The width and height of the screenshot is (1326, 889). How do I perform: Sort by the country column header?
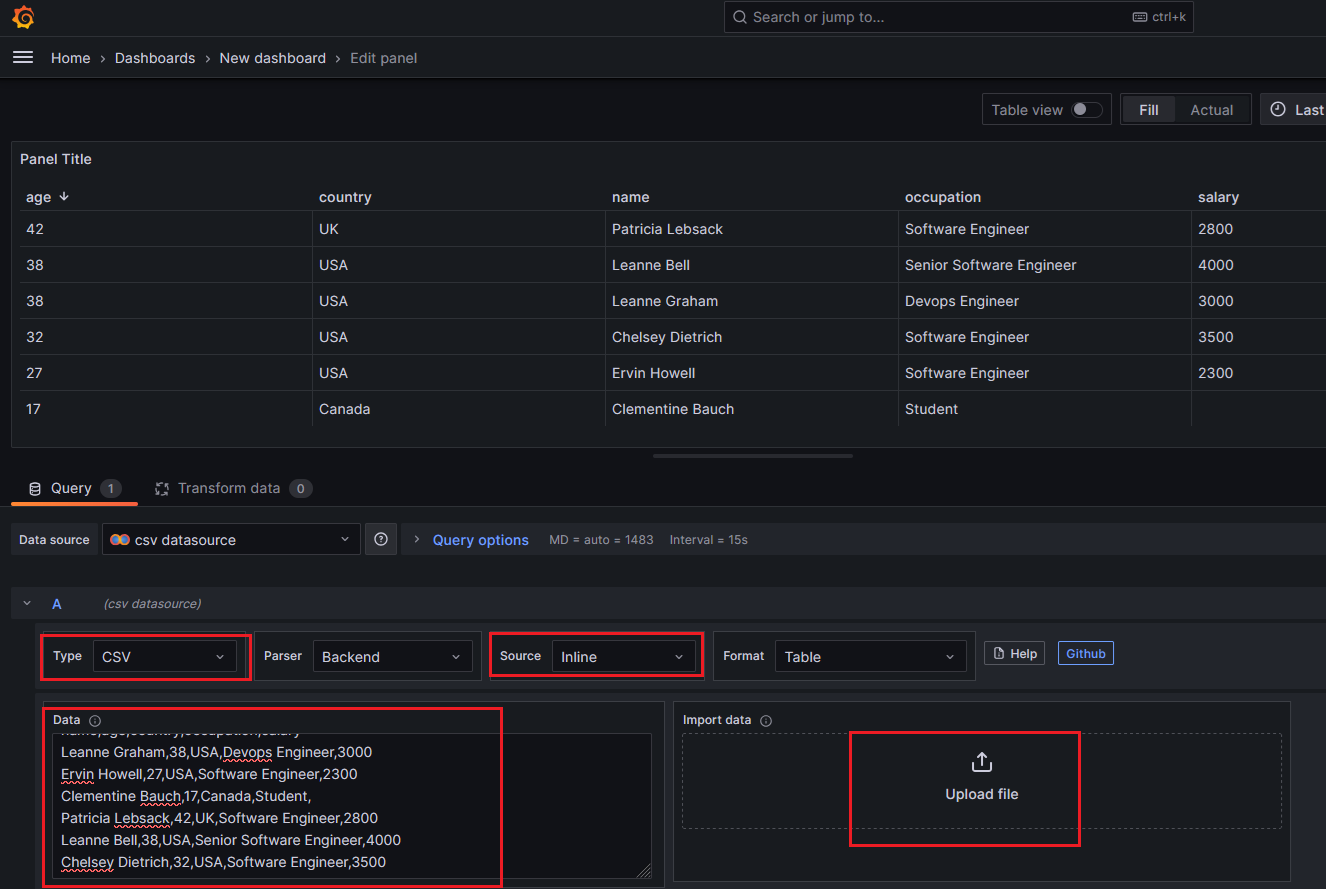pyautogui.click(x=345, y=197)
